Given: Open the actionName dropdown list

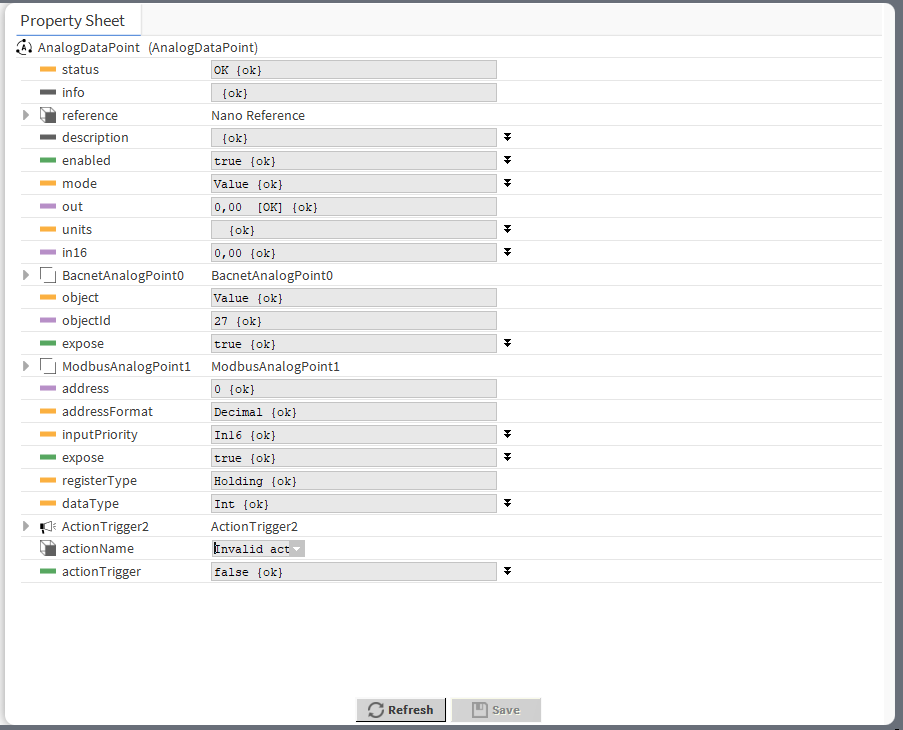Looking at the screenshot, I should click(x=297, y=549).
